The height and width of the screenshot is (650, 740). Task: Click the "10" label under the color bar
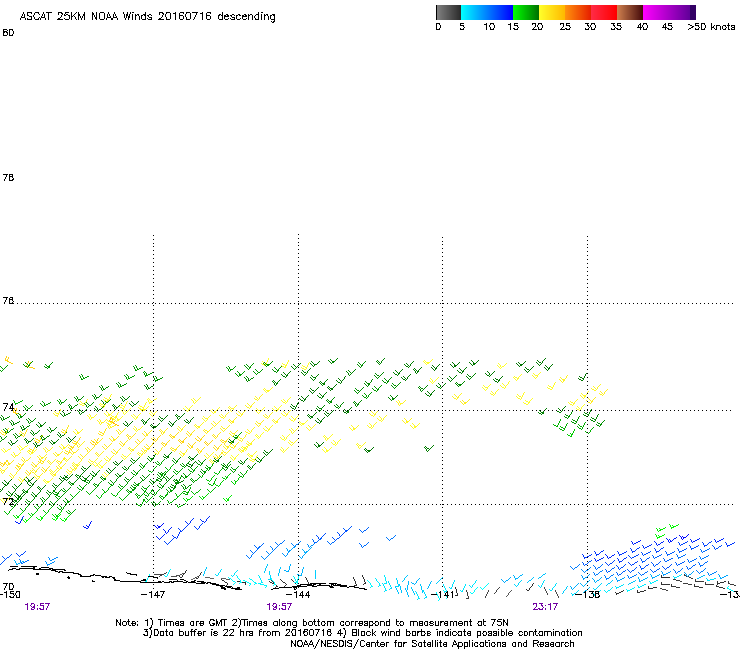489,27
